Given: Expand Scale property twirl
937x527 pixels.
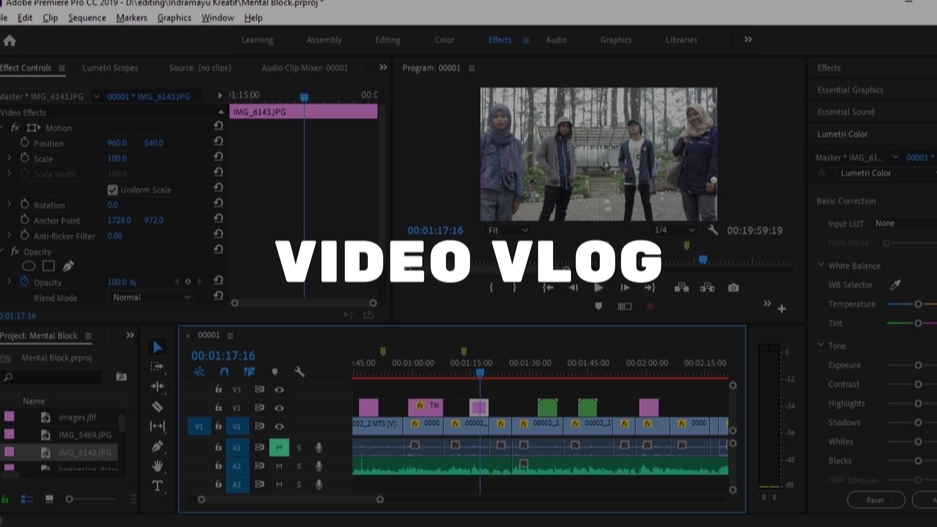Looking at the screenshot, I should [x=9, y=158].
